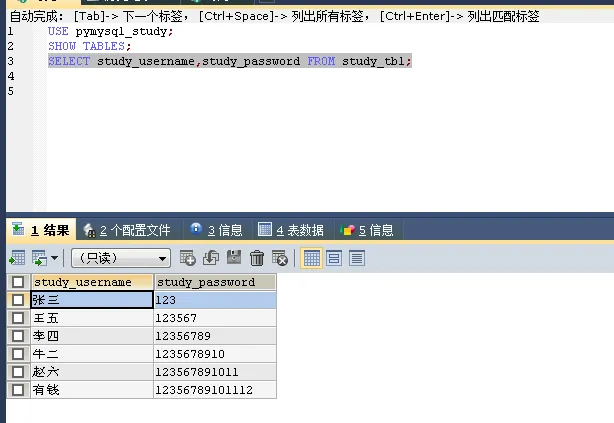
Task: Click the copy result data icon
Action: 40,258
